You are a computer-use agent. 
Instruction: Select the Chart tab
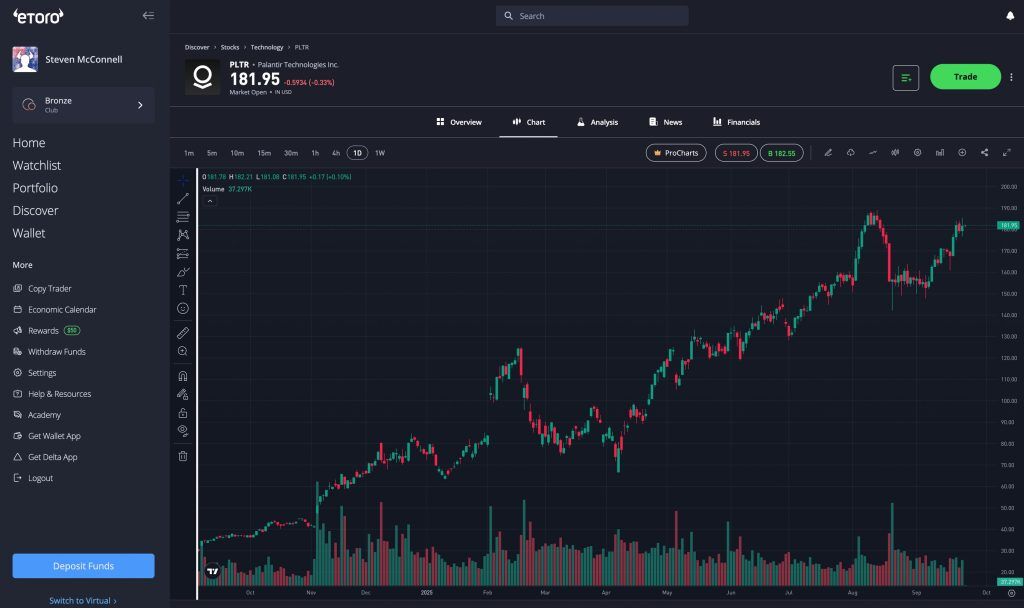(528, 122)
